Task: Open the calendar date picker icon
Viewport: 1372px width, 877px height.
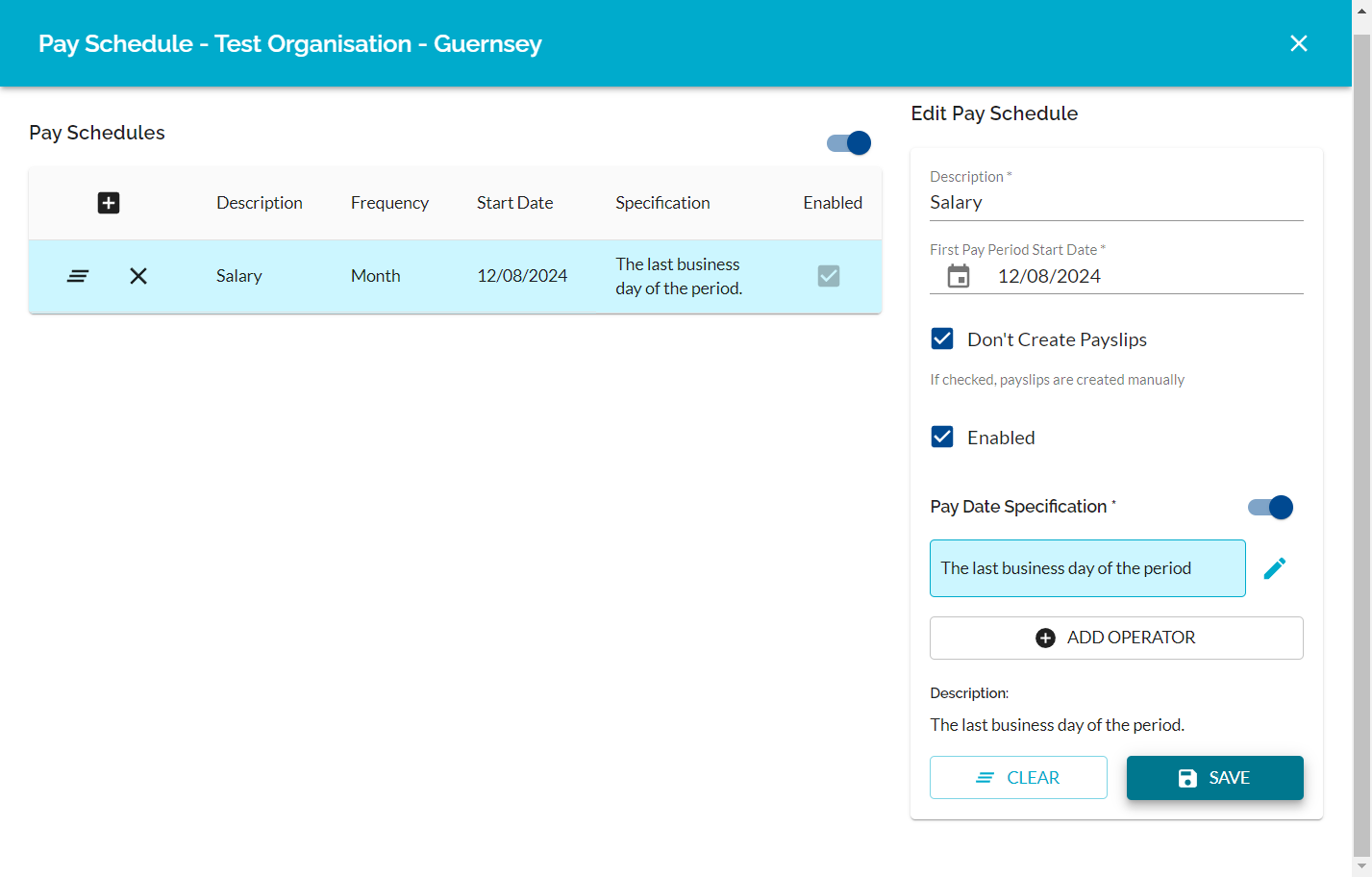Action: point(959,276)
